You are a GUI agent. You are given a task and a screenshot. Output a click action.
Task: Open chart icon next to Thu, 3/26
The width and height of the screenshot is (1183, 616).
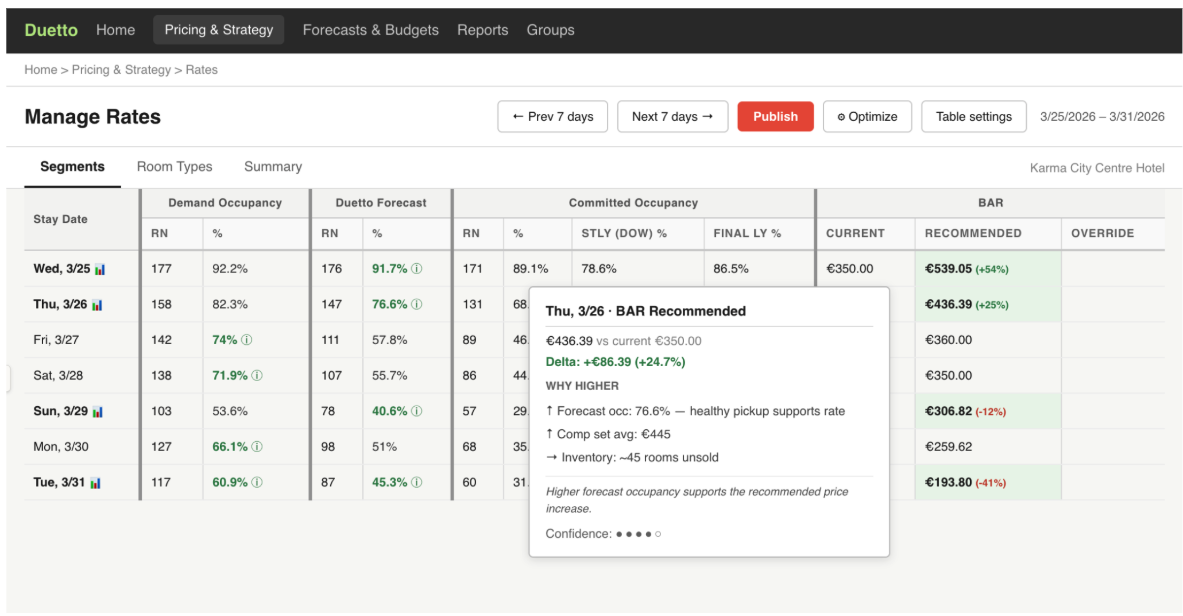point(97,305)
